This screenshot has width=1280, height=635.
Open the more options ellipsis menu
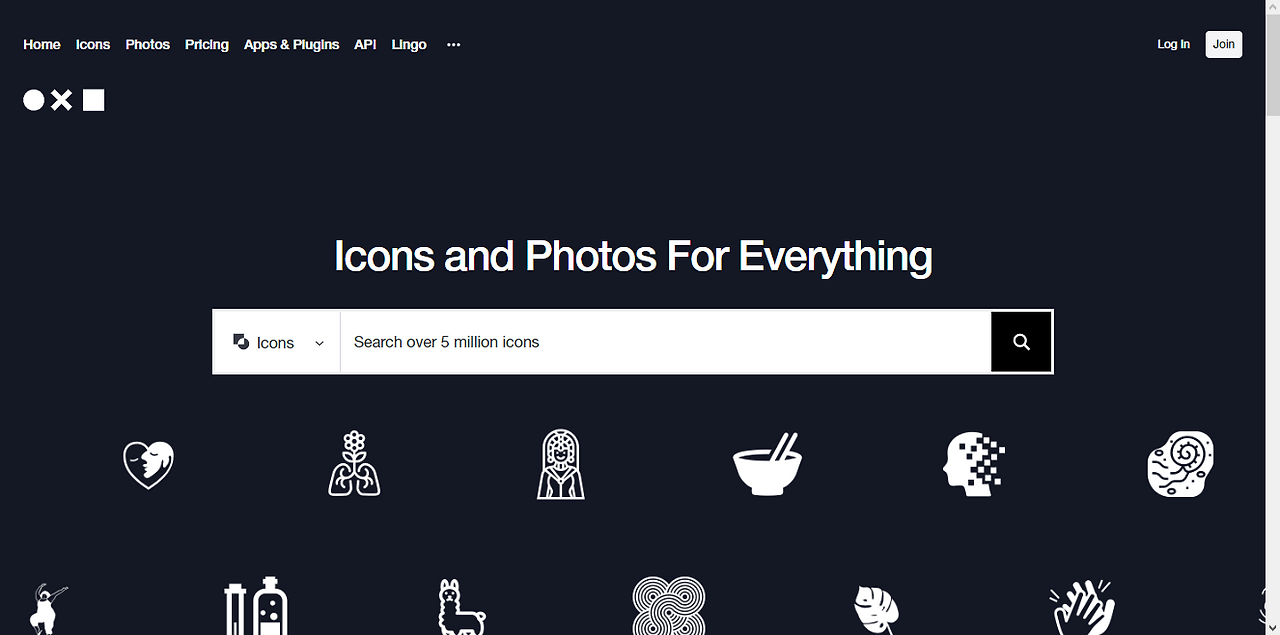point(454,45)
